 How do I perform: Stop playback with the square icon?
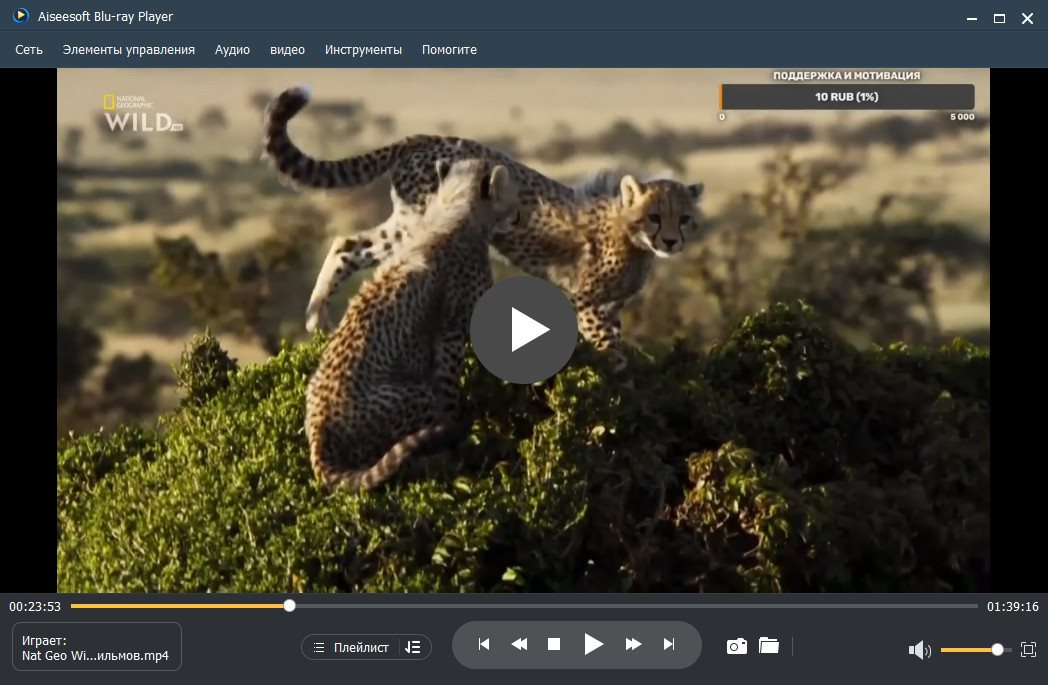tap(553, 644)
